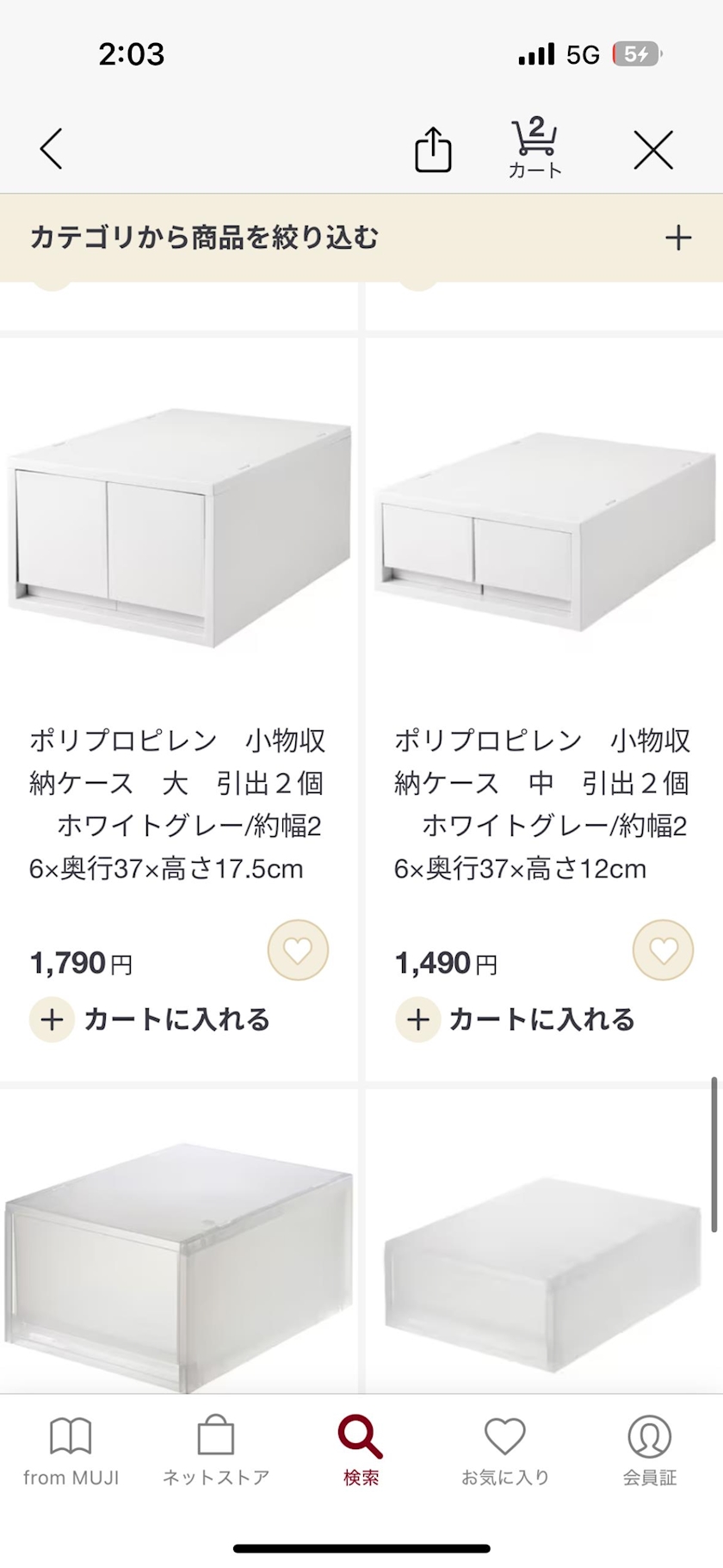Image resolution: width=723 pixels, height=1568 pixels.
Task: Open from MUJI tab
Action: (71, 1452)
